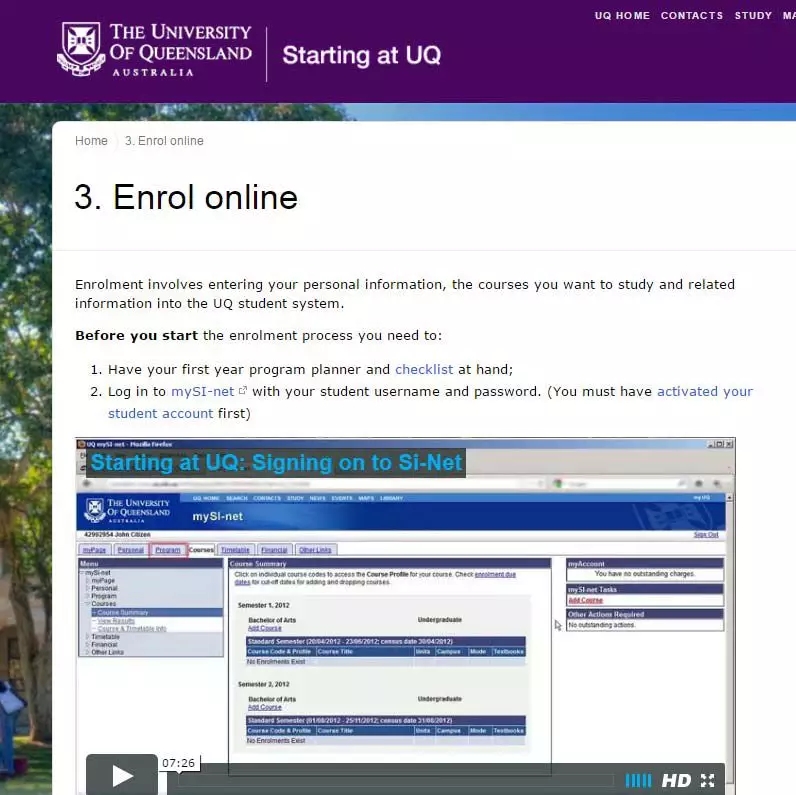Image resolution: width=796 pixels, height=795 pixels.
Task: Click the Home breadcrumb link
Action: [x=91, y=141]
